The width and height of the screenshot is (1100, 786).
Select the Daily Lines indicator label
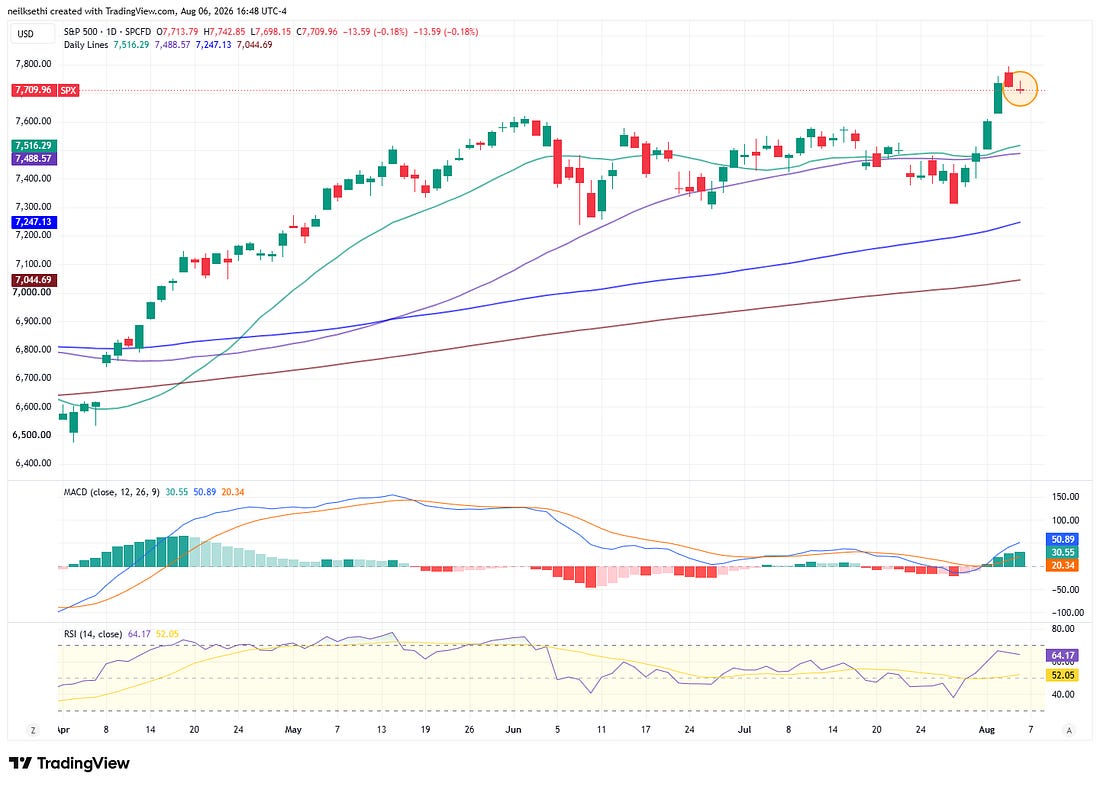coord(86,44)
